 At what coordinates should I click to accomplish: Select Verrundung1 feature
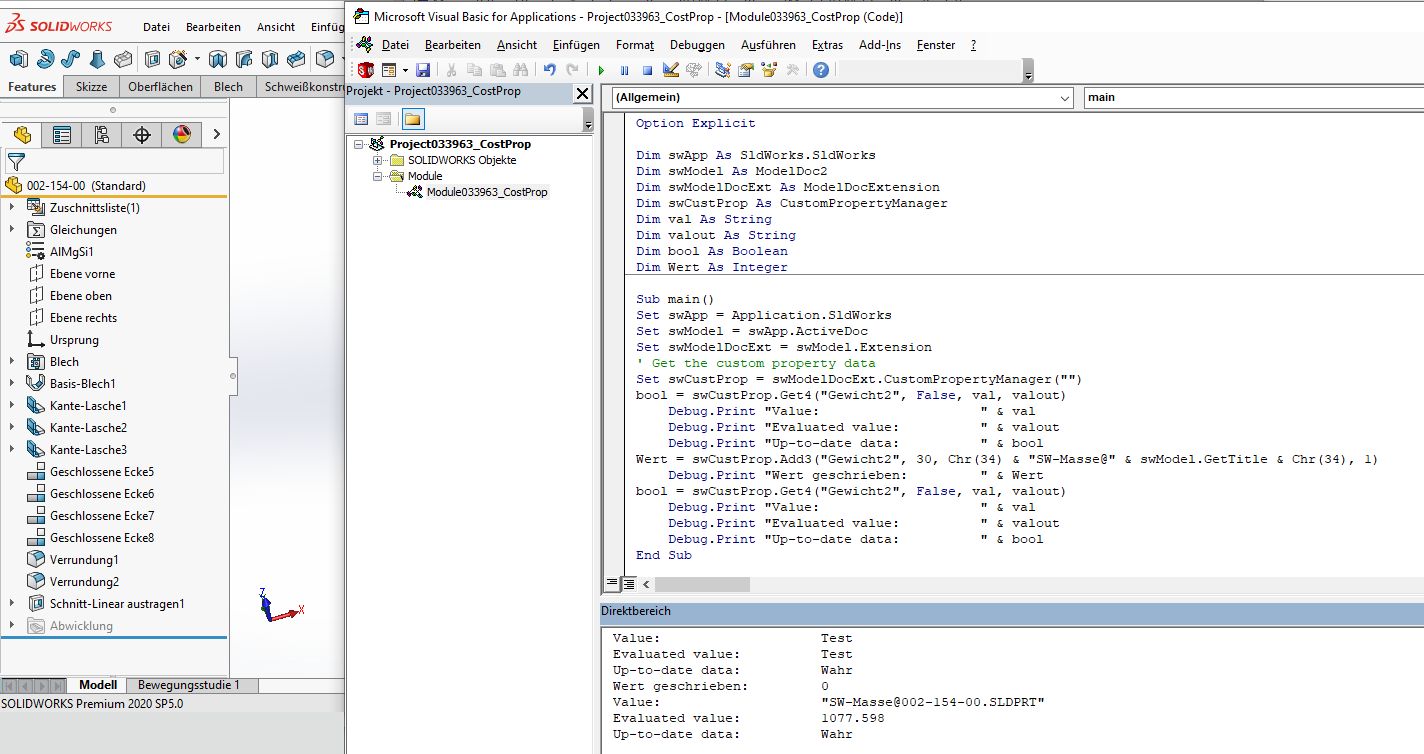(84, 559)
